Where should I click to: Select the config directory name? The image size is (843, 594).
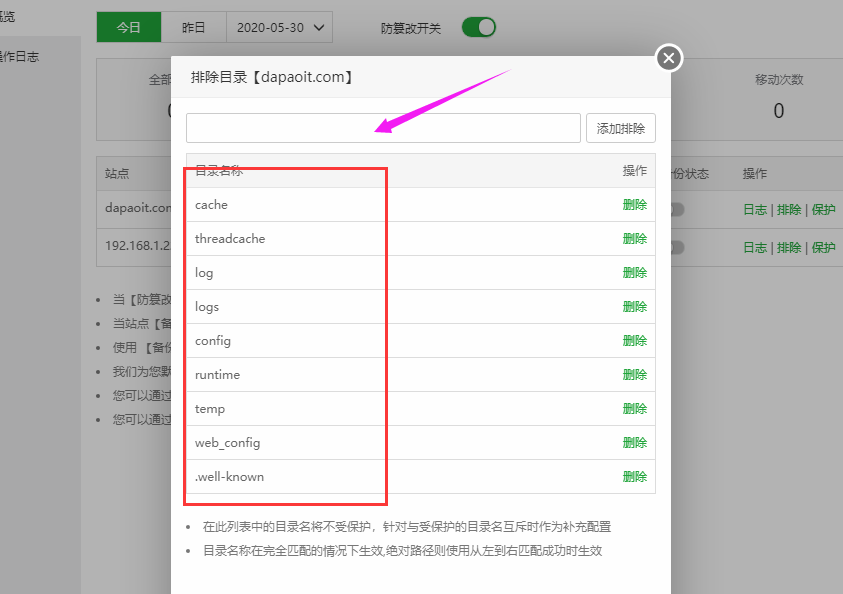tap(213, 341)
